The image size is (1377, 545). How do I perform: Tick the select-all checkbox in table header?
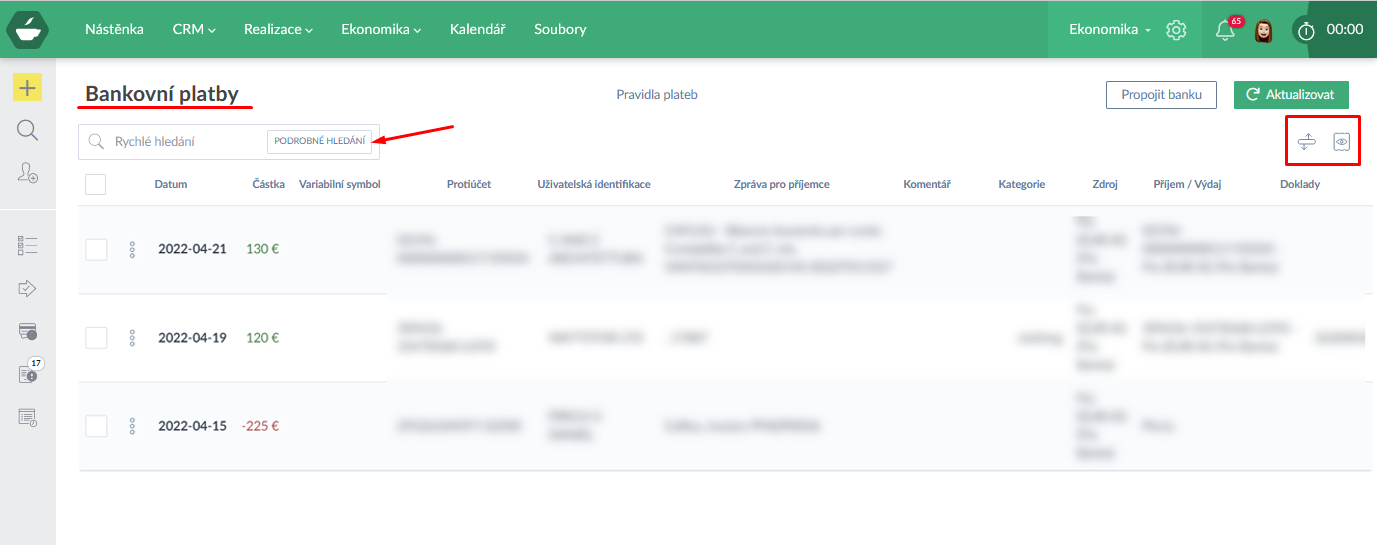pyautogui.click(x=96, y=184)
